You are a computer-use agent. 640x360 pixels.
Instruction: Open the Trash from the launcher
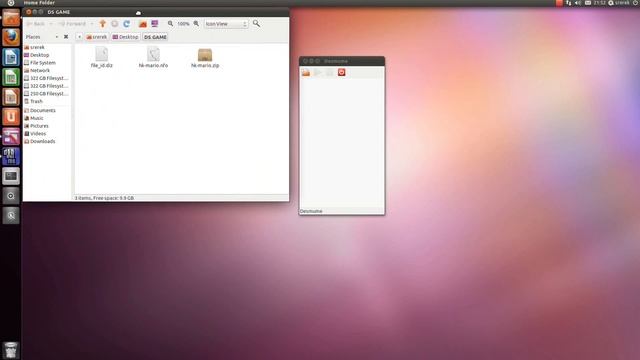(11, 351)
